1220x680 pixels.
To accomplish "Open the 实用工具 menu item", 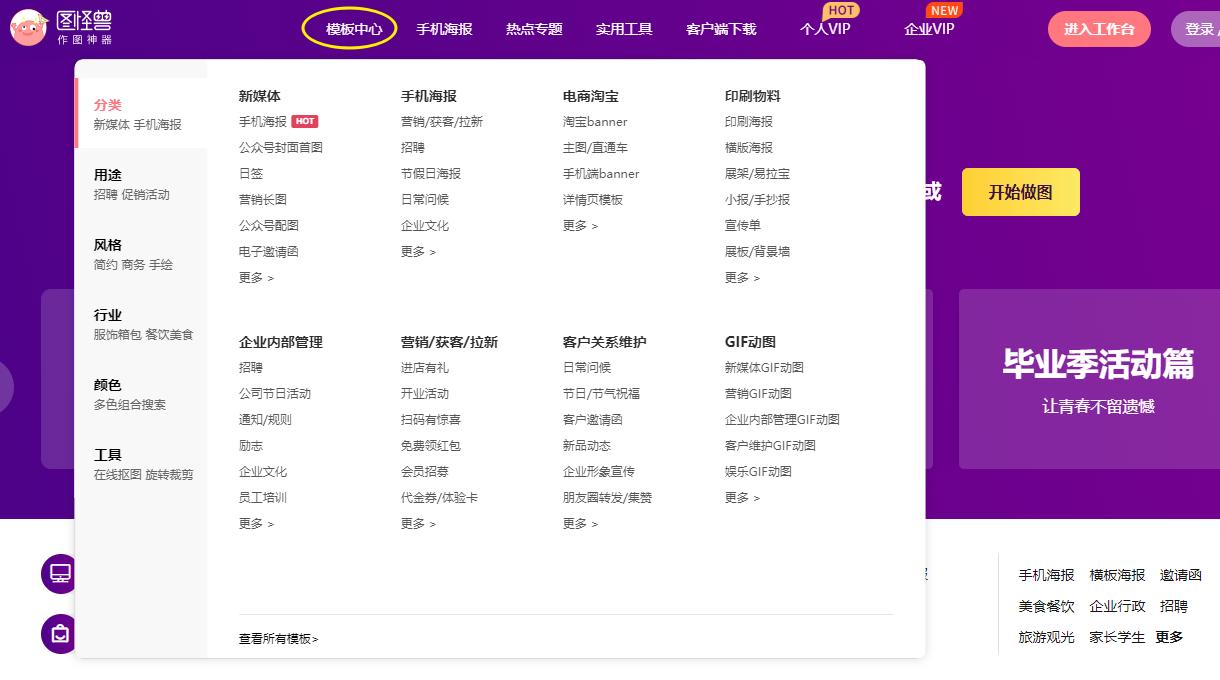I will (x=624, y=29).
